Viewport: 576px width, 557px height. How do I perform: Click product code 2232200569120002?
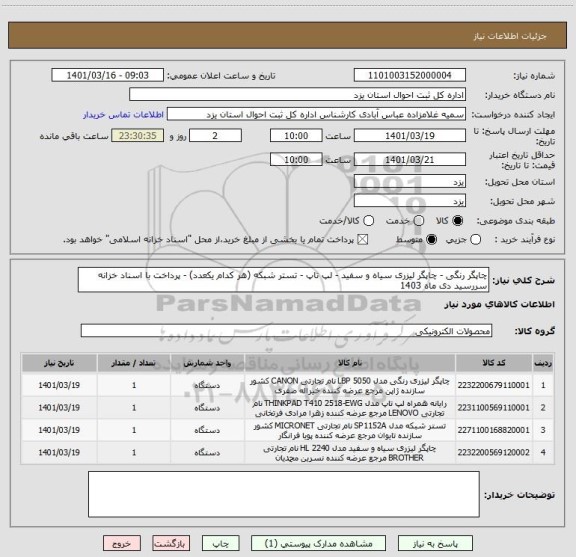click(x=494, y=453)
